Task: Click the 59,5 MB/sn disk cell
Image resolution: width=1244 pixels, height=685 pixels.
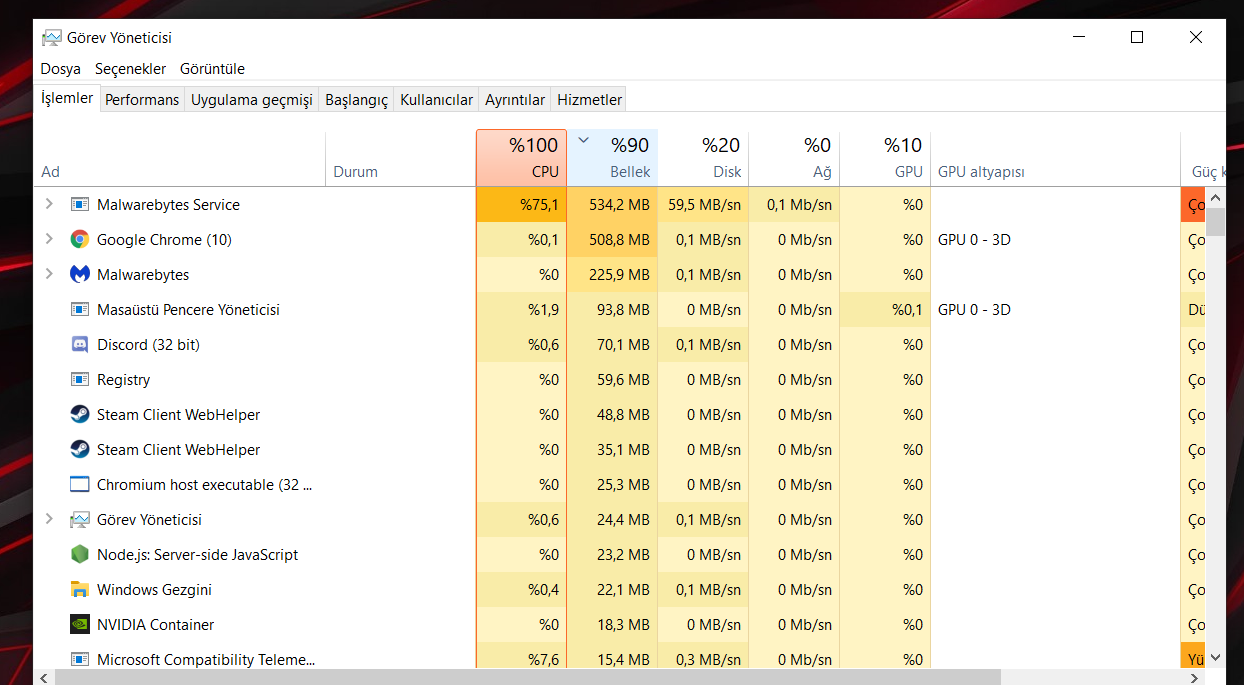Action: (703, 205)
